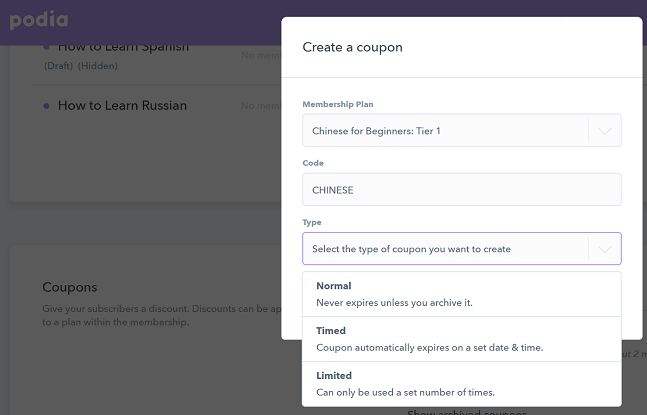Open the coupon Type dropdown
Viewport: 647px width, 415px height.
462,249
